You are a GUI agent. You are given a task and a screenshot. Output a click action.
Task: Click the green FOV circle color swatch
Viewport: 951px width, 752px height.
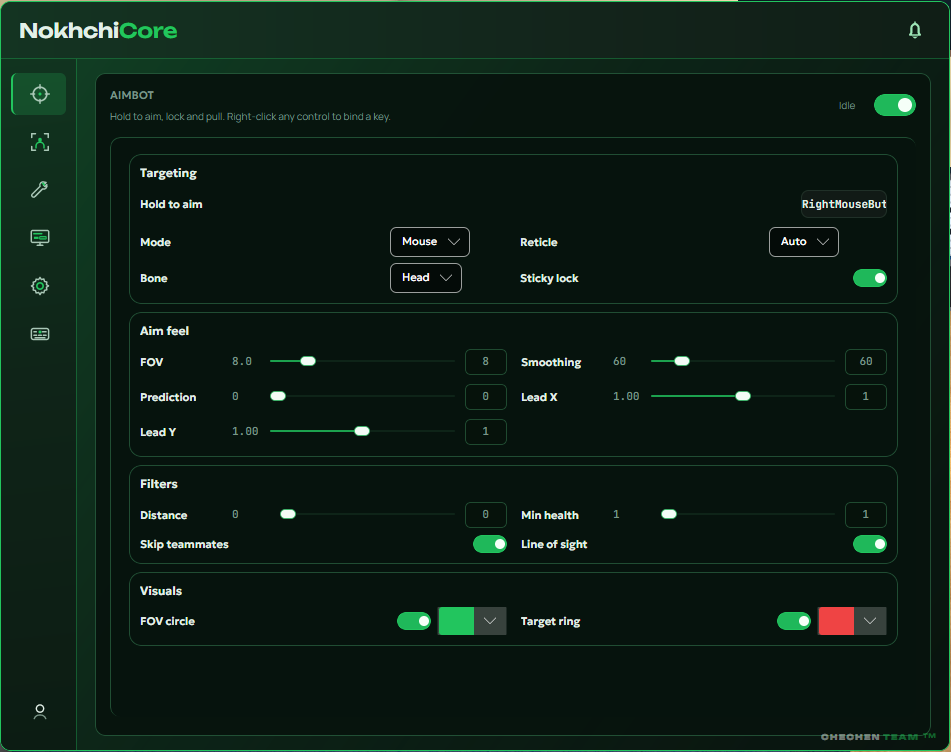pos(456,621)
